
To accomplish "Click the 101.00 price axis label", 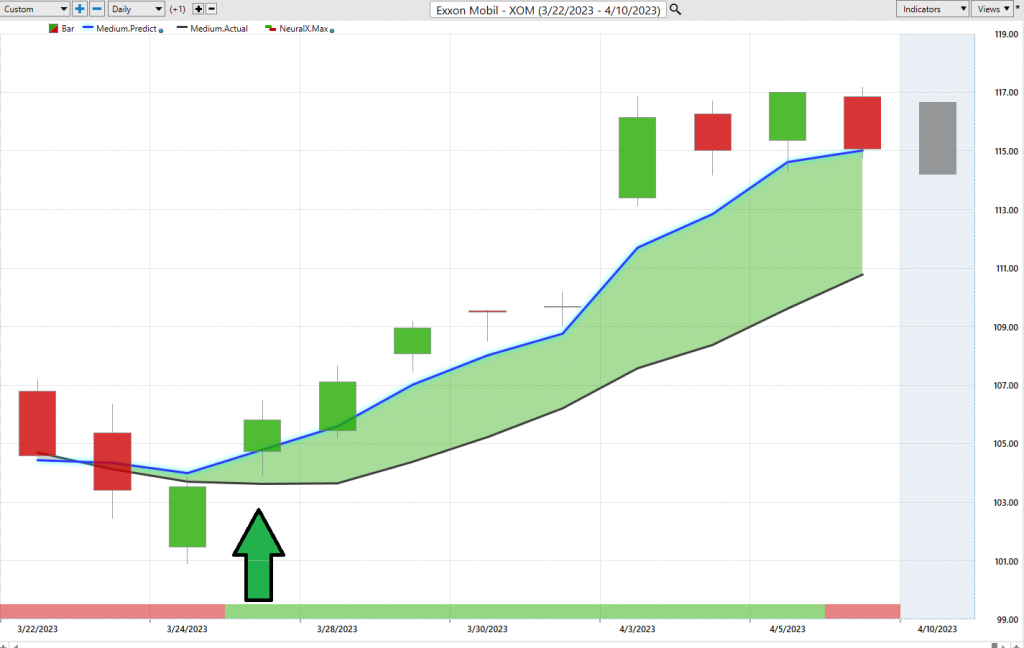I will 1006,561.
